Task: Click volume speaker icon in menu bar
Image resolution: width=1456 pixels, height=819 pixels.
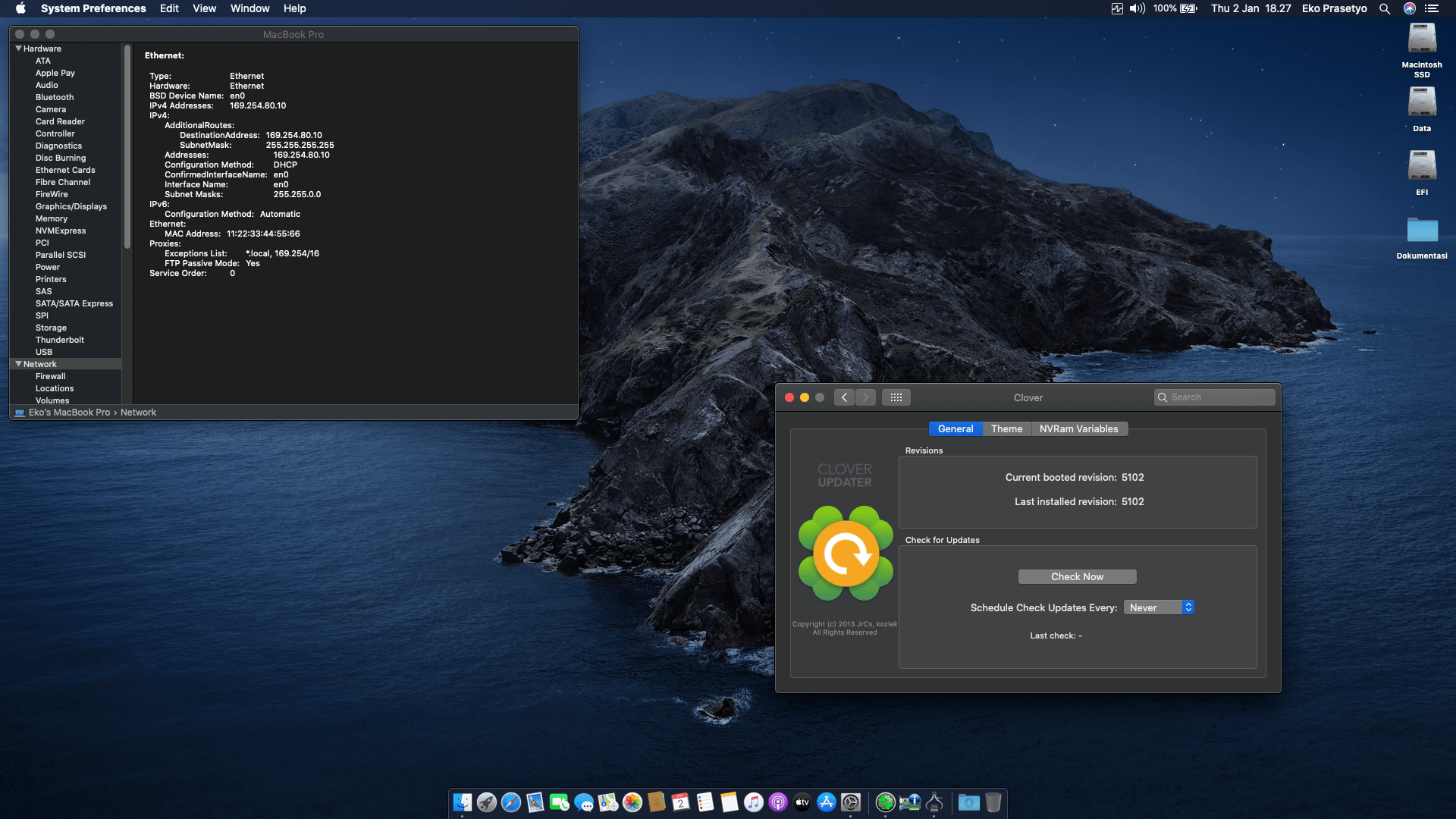Action: [1137, 8]
